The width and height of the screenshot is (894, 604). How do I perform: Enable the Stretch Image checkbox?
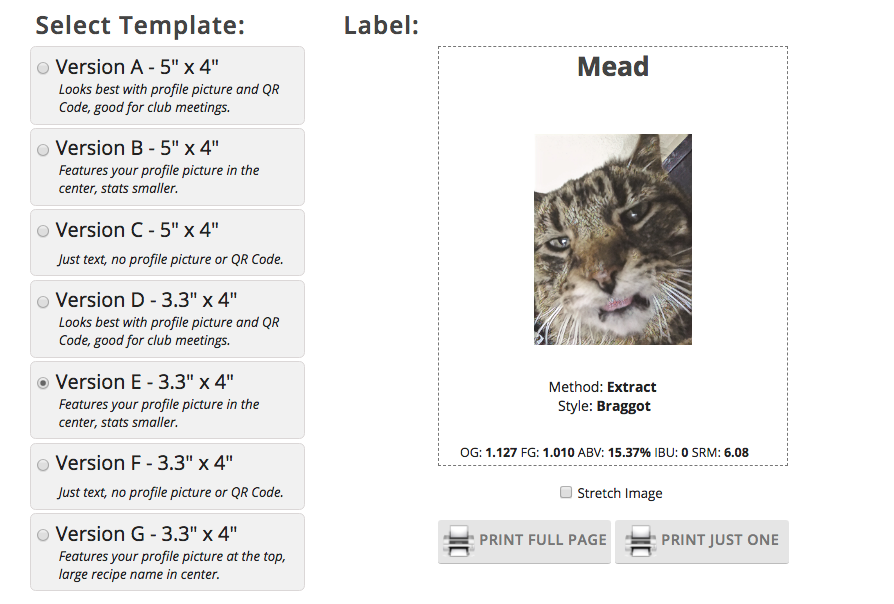pyautogui.click(x=566, y=492)
